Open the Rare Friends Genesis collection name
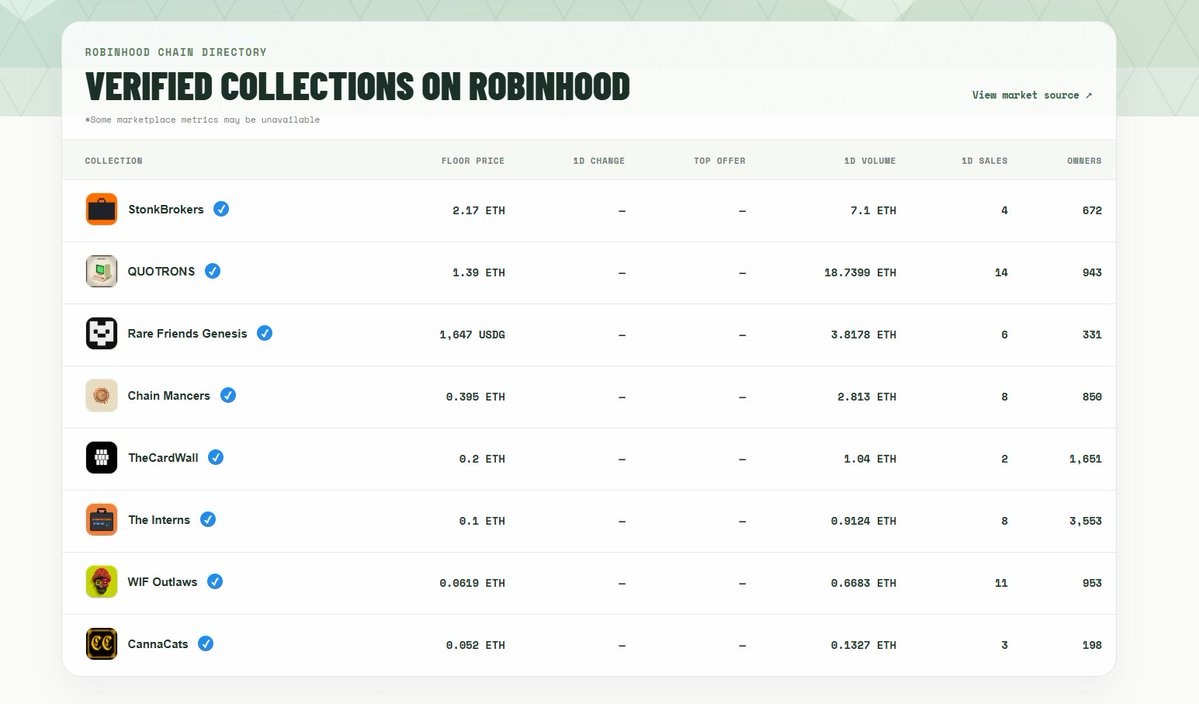The image size is (1199, 704). pyautogui.click(x=187, y=333)
